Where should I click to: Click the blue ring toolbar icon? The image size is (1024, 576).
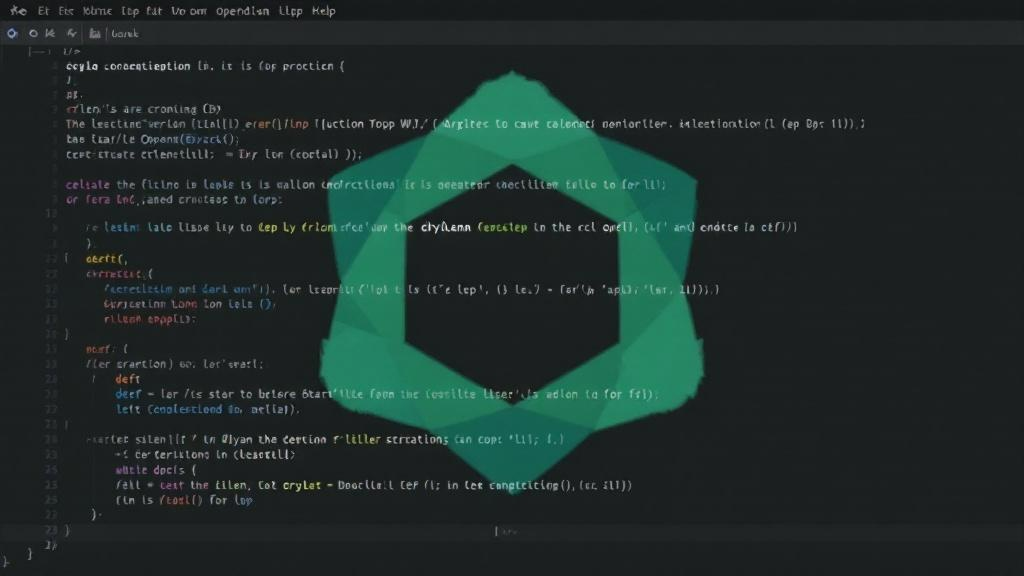(12, 33)
